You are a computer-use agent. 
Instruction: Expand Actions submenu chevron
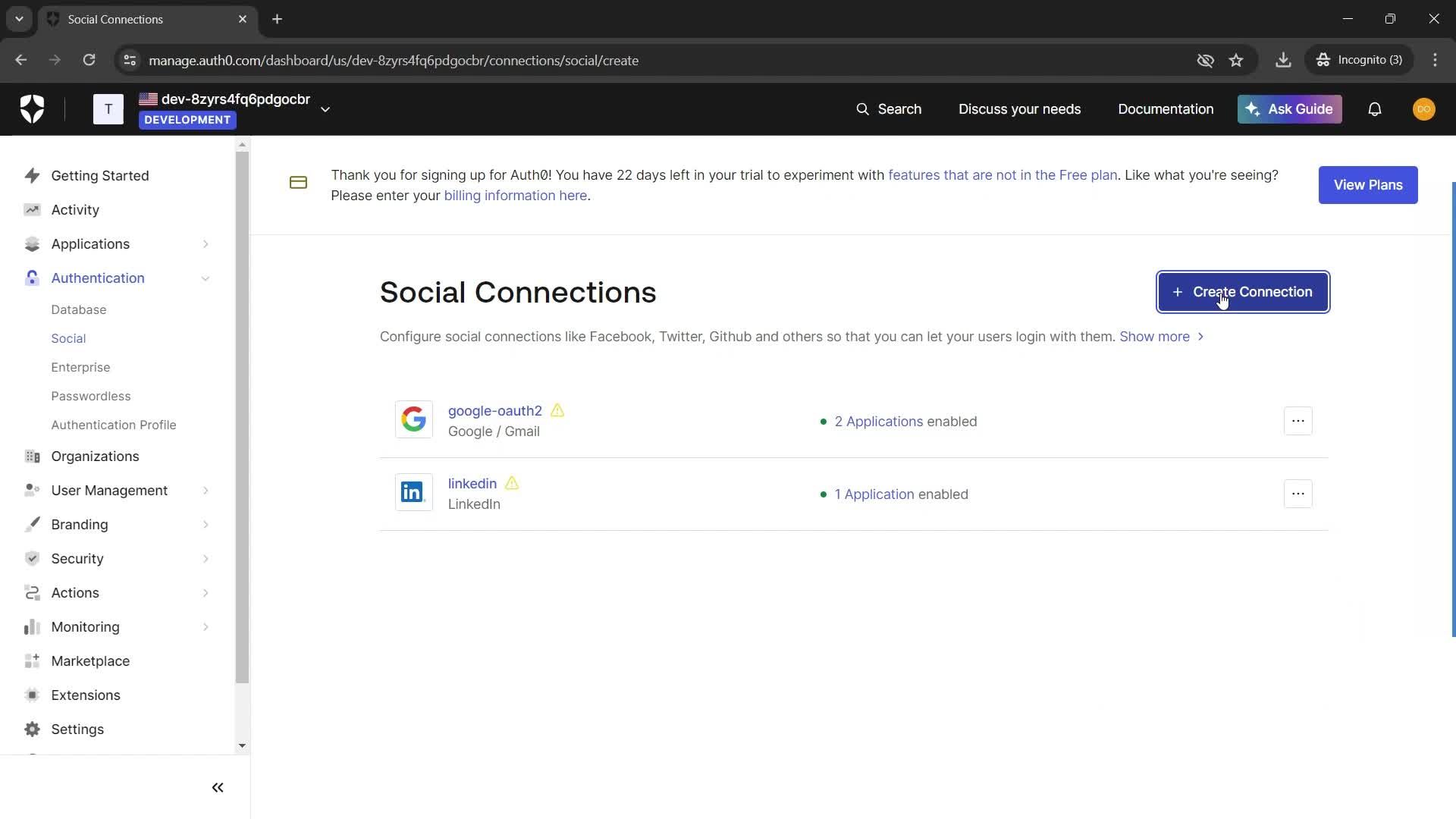[x=206, y=593]
